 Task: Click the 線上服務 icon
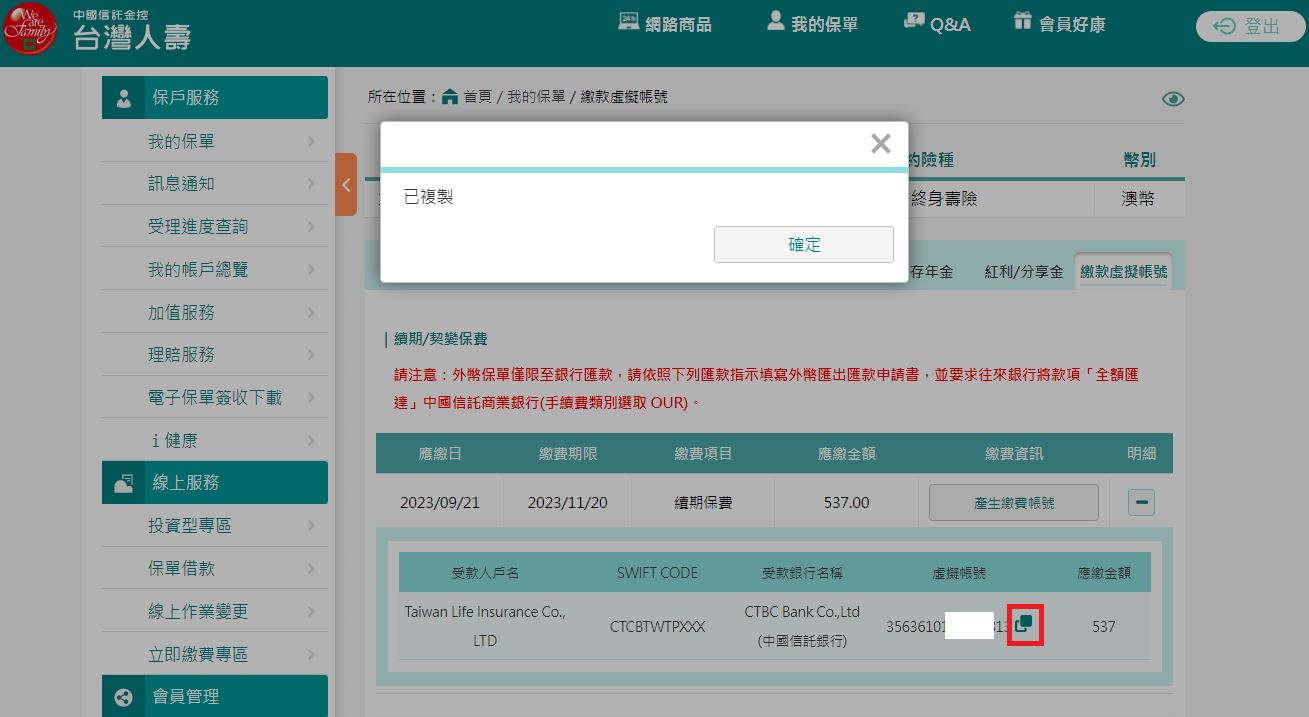point(124,483)
